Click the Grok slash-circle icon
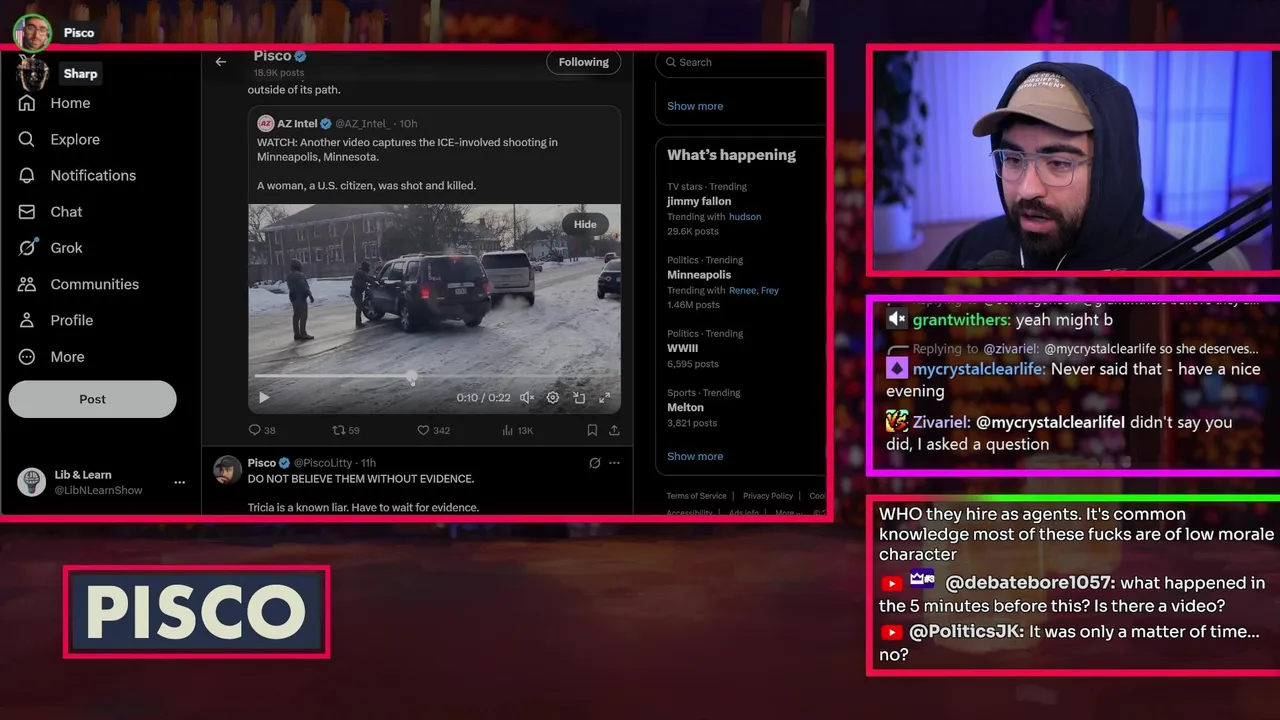The width and height of the screenshot is (1280, 720). pos(27,248)
